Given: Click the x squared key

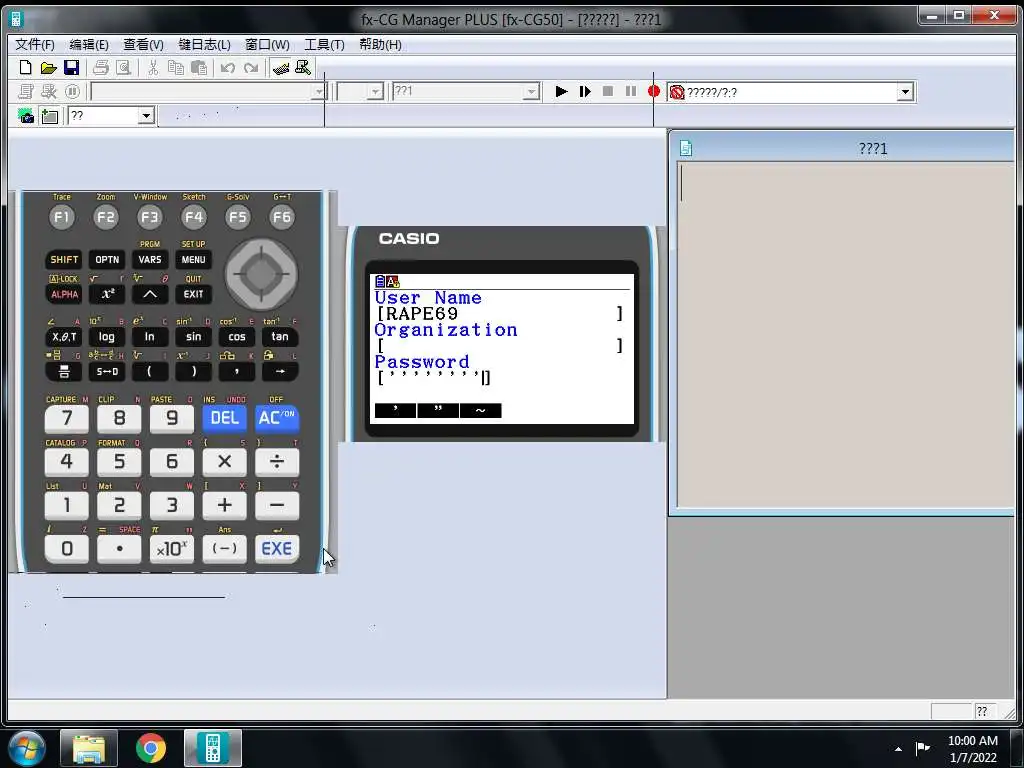Looking at the screenshot, I should [107, 294].
